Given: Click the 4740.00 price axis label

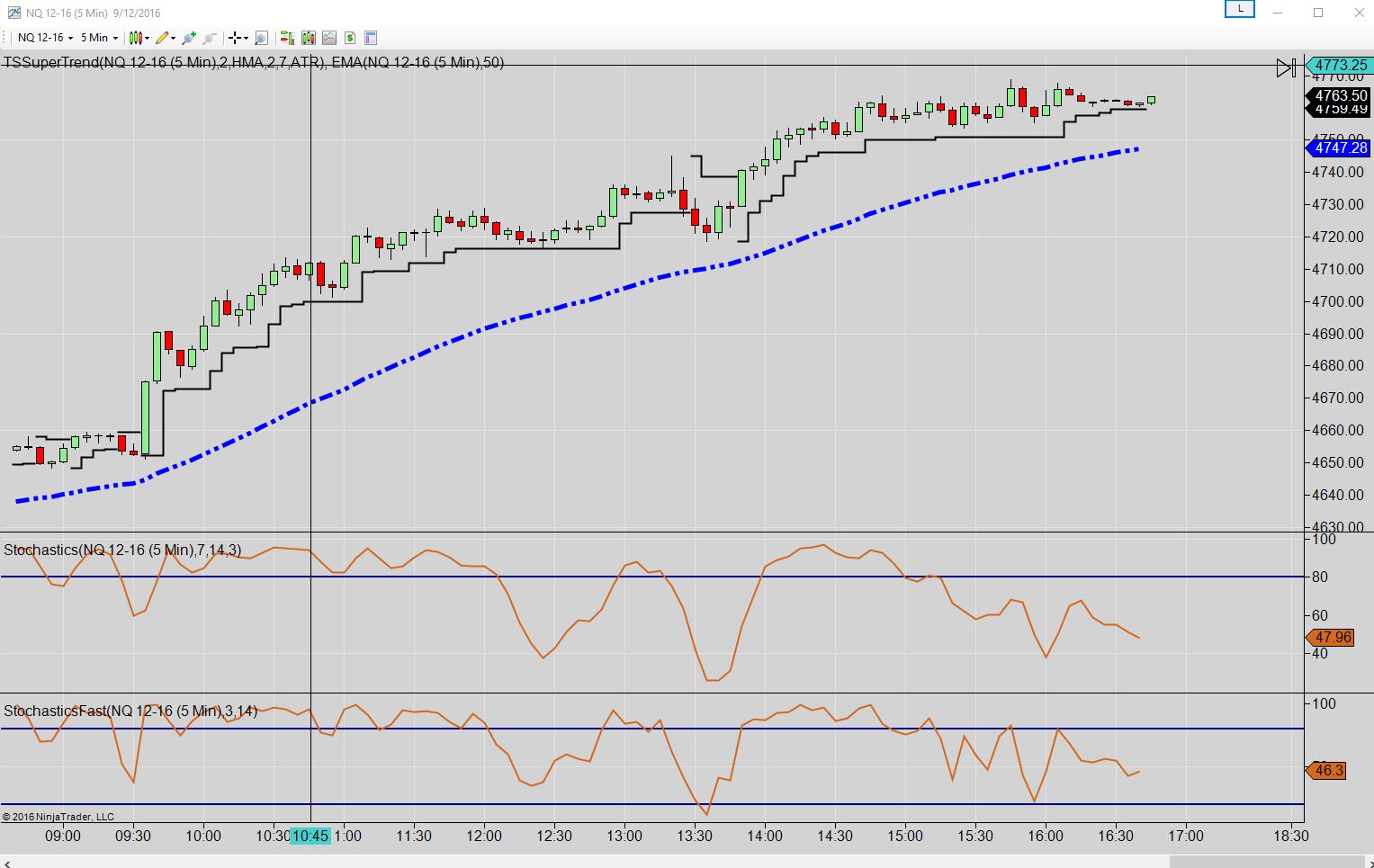Looking at the screenshot, I should [1339, 172].
